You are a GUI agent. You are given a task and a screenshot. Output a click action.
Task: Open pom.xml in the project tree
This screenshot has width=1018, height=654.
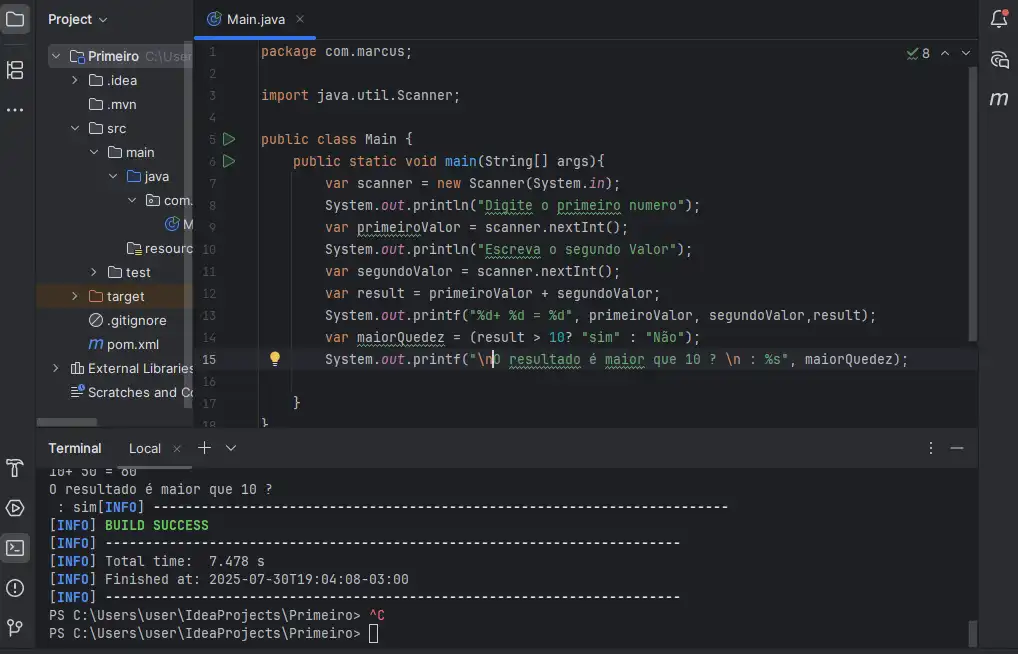point(123,344)
